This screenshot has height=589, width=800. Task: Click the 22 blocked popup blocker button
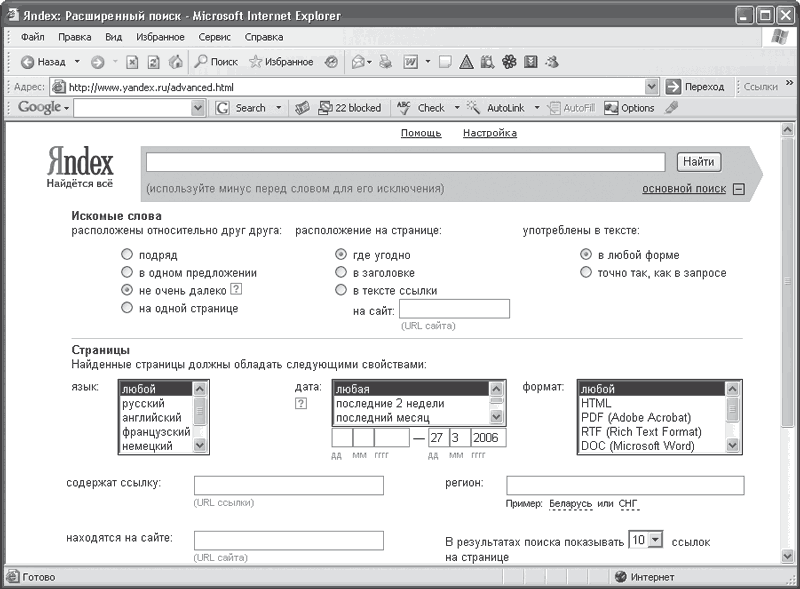click(x=349, y=108)
